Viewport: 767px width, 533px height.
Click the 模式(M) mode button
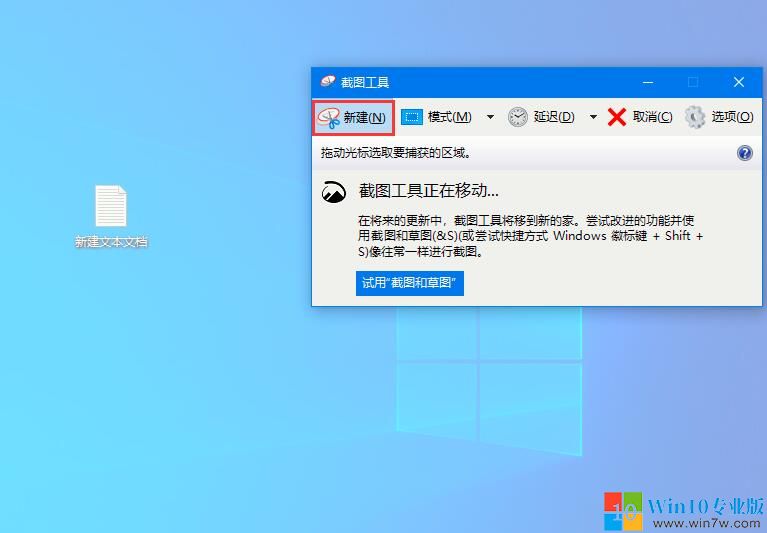tap(437, 117)
